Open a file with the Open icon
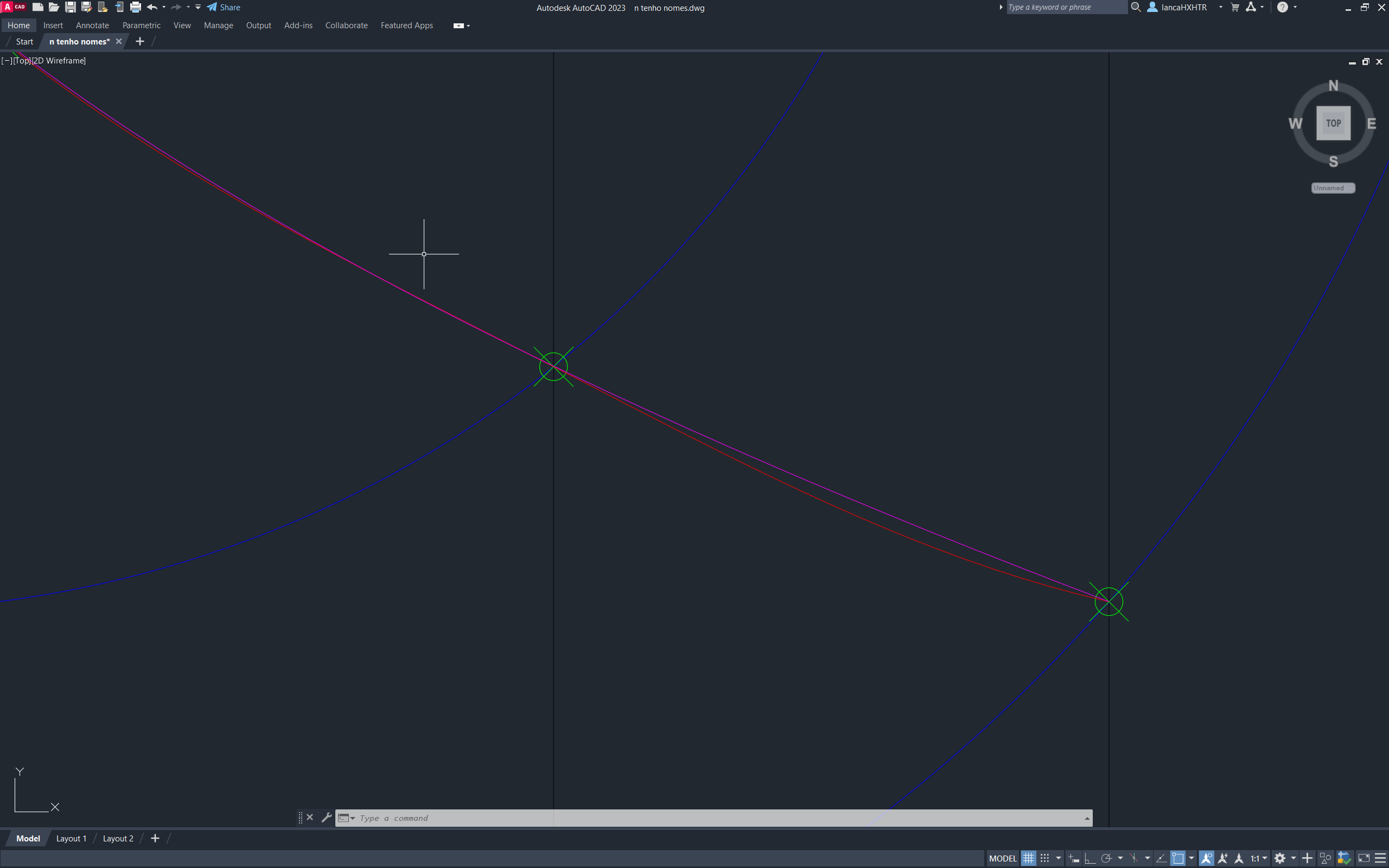The image size is (1389, 868). (x=54, y=8)
